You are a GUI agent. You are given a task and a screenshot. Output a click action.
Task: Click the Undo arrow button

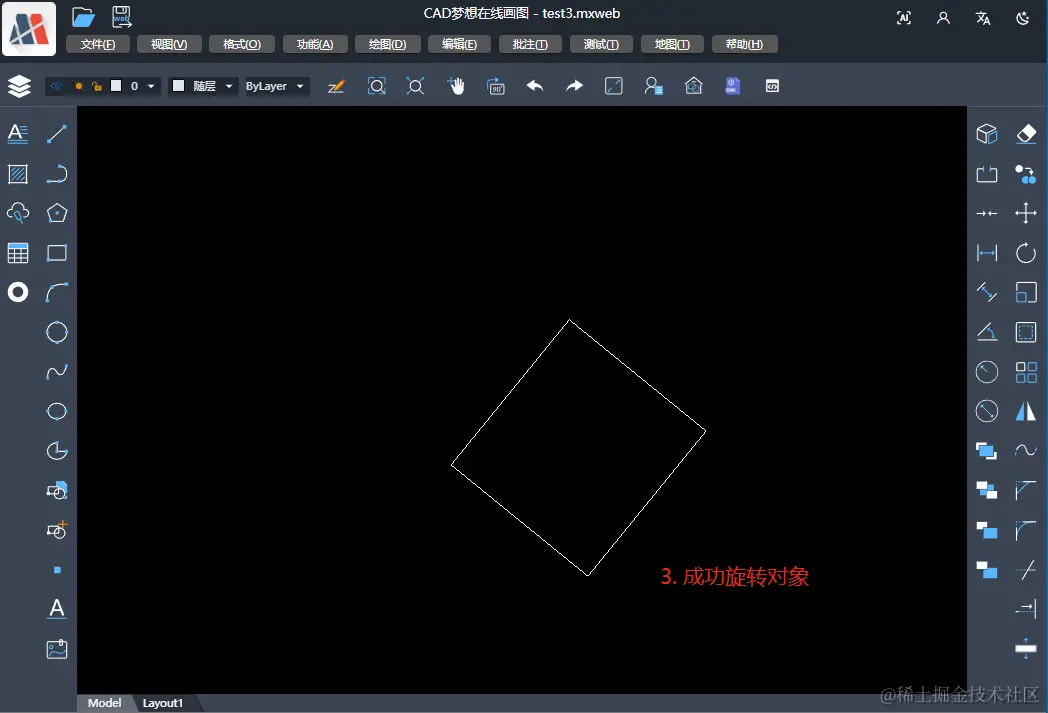click(x=535, y=86)
